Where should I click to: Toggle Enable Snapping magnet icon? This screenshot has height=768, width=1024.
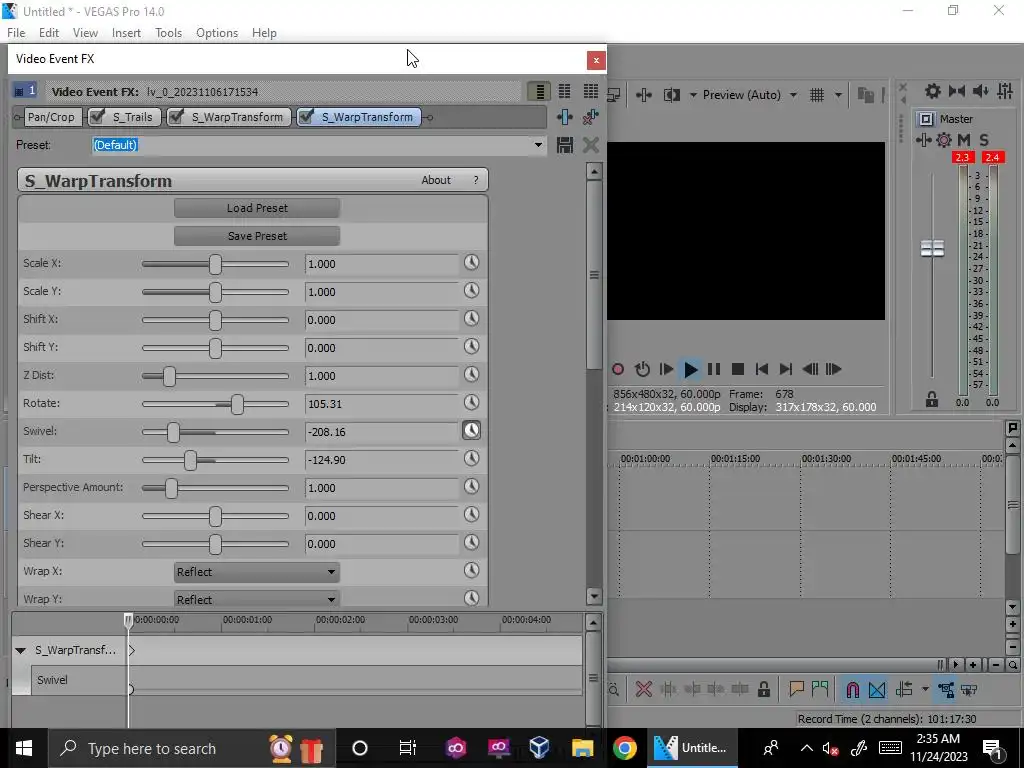[x=852, y=689]
